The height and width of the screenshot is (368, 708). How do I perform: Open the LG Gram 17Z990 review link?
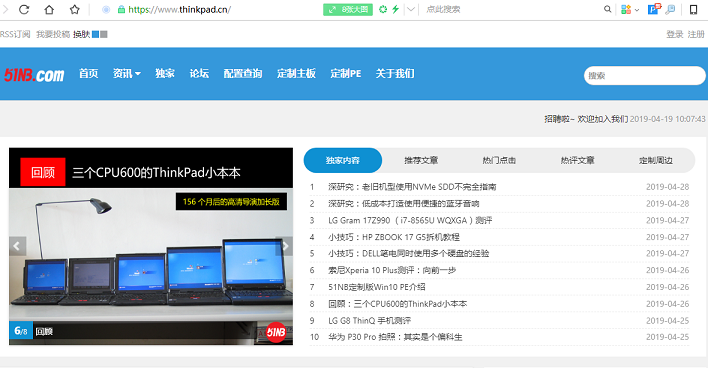[410, 220]
